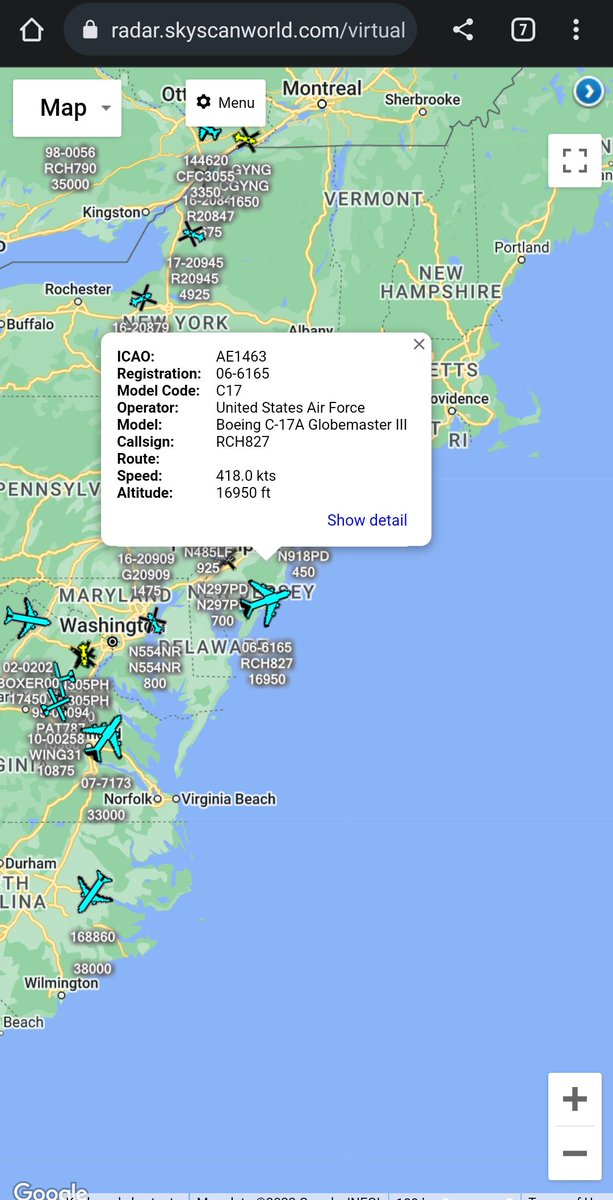
Task: Open the browser share icon
Action: [x=463, y=30]
